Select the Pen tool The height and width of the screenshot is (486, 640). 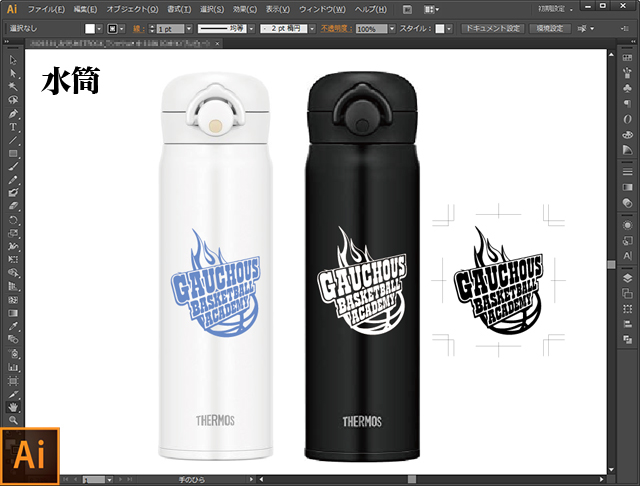coord(13,113)
